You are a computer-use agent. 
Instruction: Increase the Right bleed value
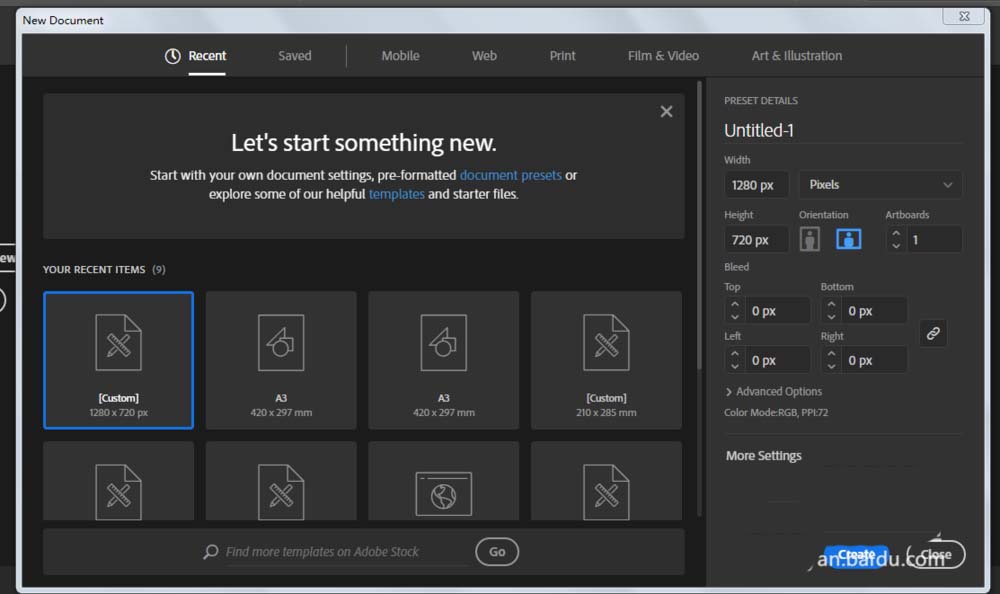(831, 354)
